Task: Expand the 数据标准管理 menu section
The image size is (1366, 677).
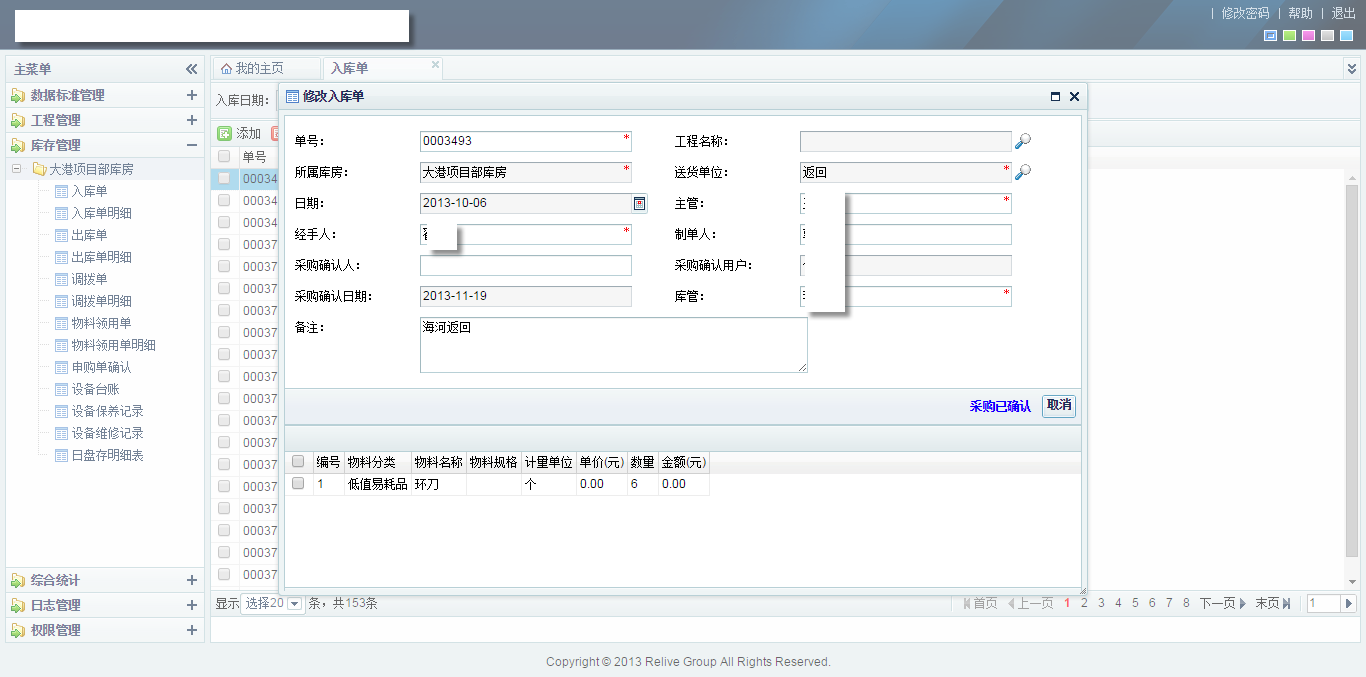Action: click(x=191, y=95)
